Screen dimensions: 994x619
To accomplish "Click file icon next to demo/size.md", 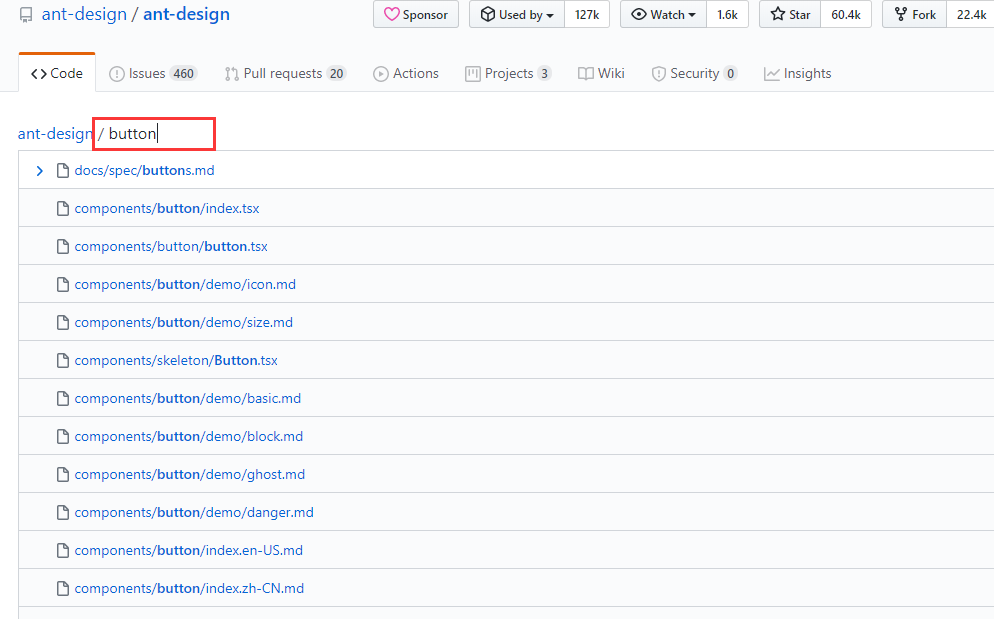I will click(x=63, y=323).
